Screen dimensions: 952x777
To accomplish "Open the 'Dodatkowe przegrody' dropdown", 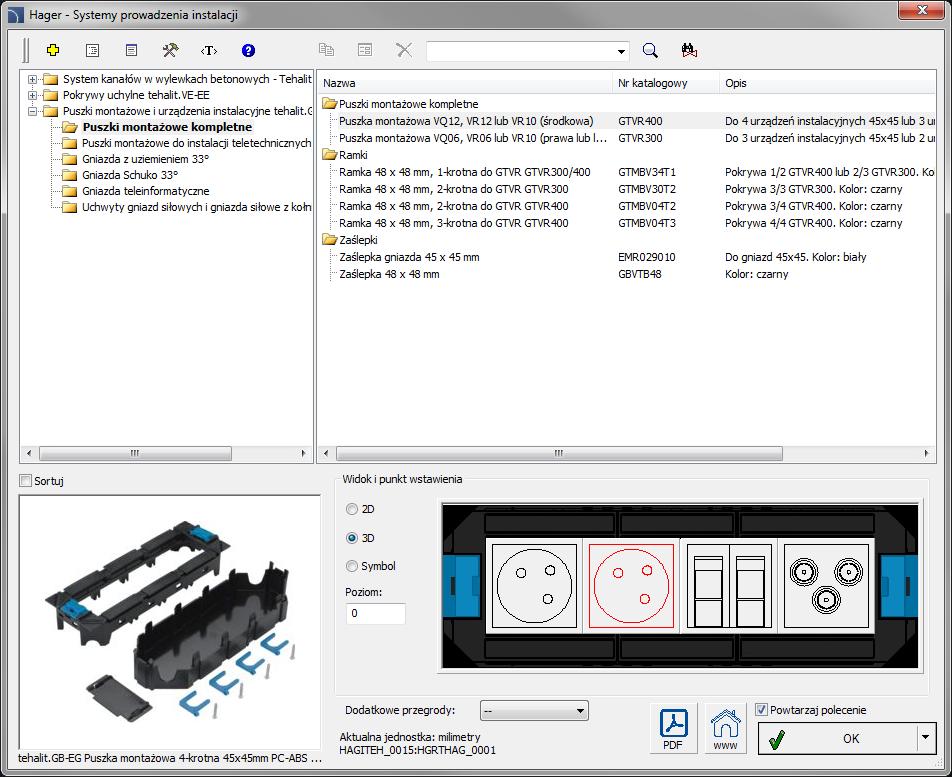I will [534, 711].
